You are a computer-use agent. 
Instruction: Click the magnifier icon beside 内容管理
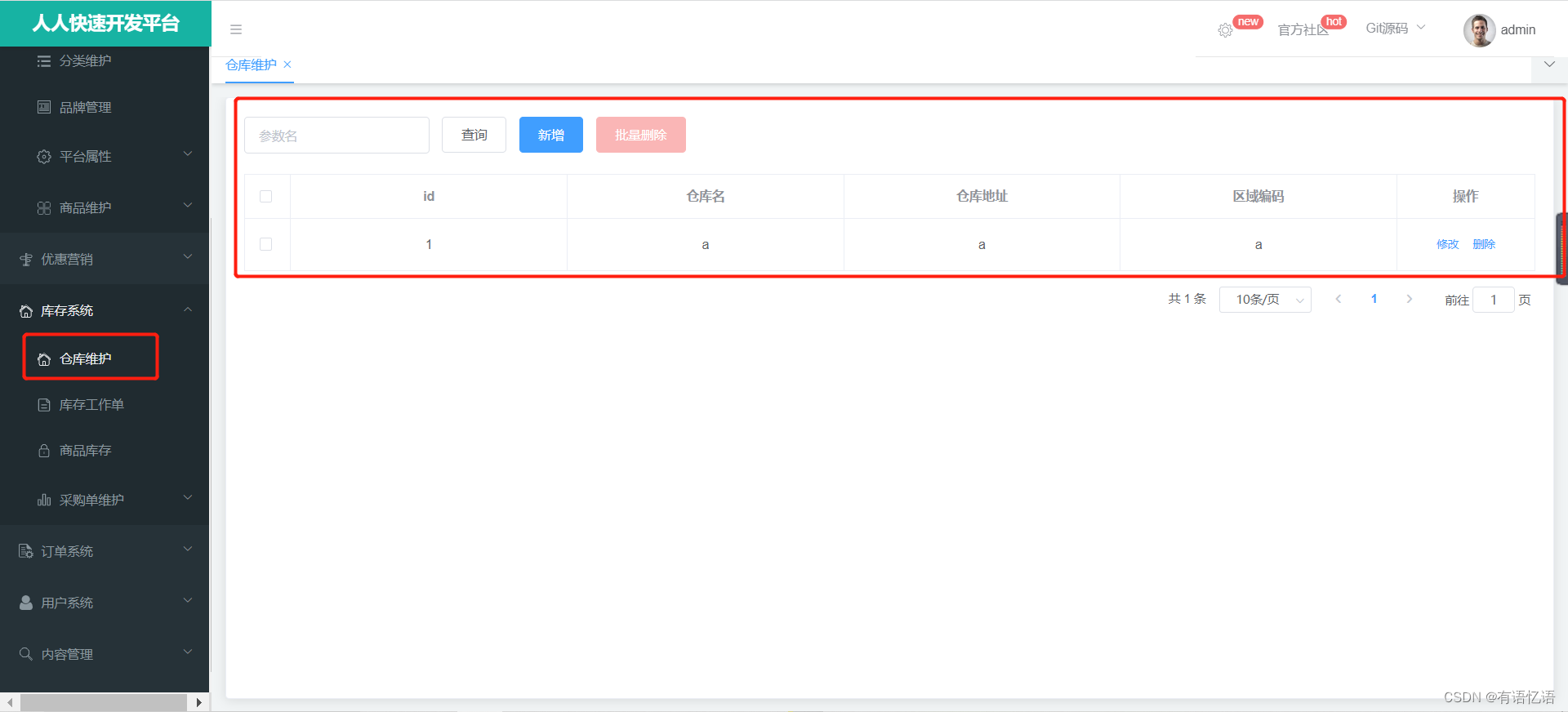(26, 654)
